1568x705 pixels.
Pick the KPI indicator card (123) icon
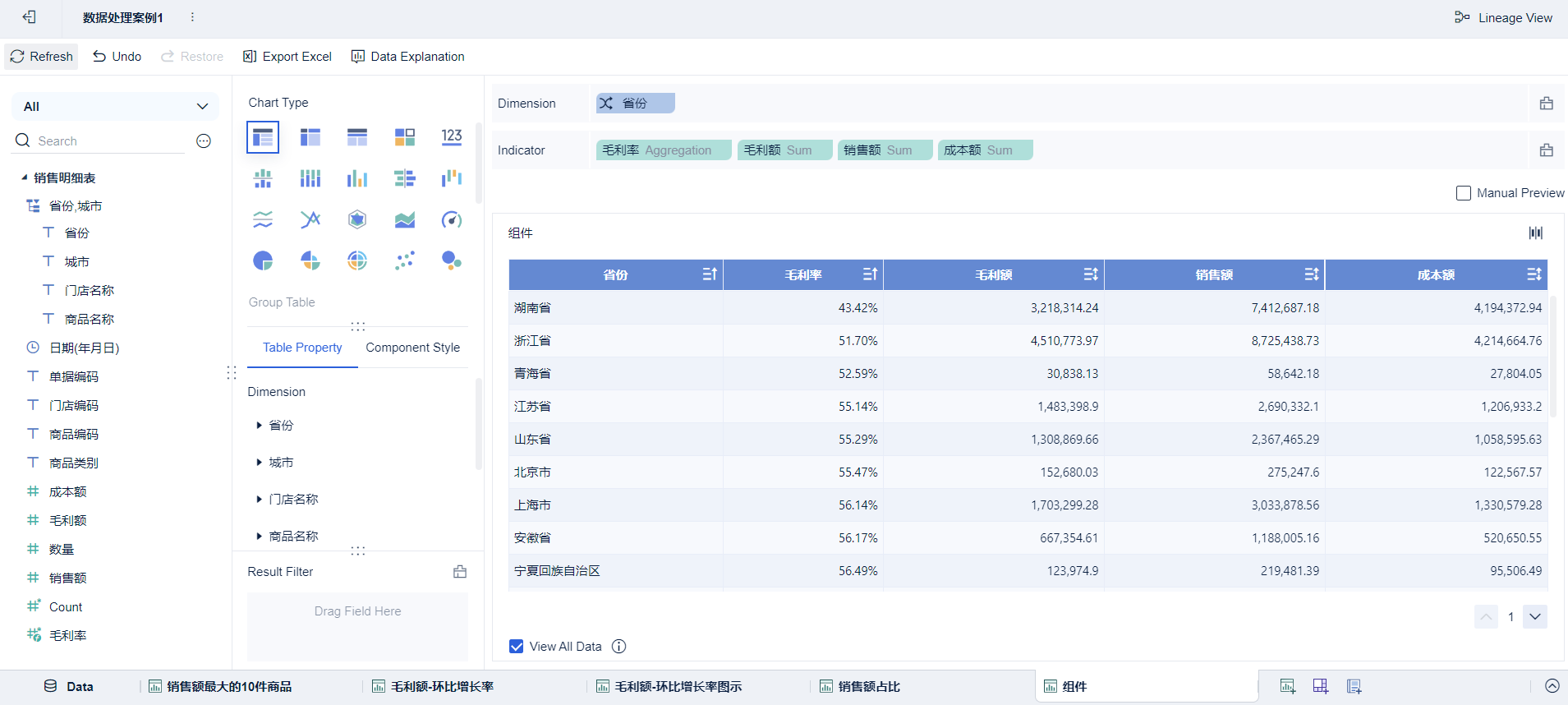coord(451,136)
